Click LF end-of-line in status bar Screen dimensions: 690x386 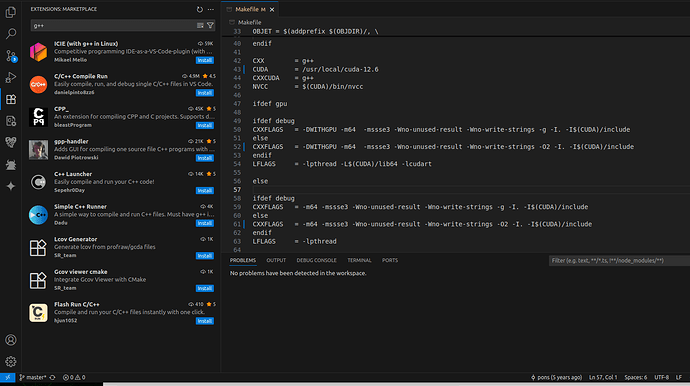click(x=679, y=377)
